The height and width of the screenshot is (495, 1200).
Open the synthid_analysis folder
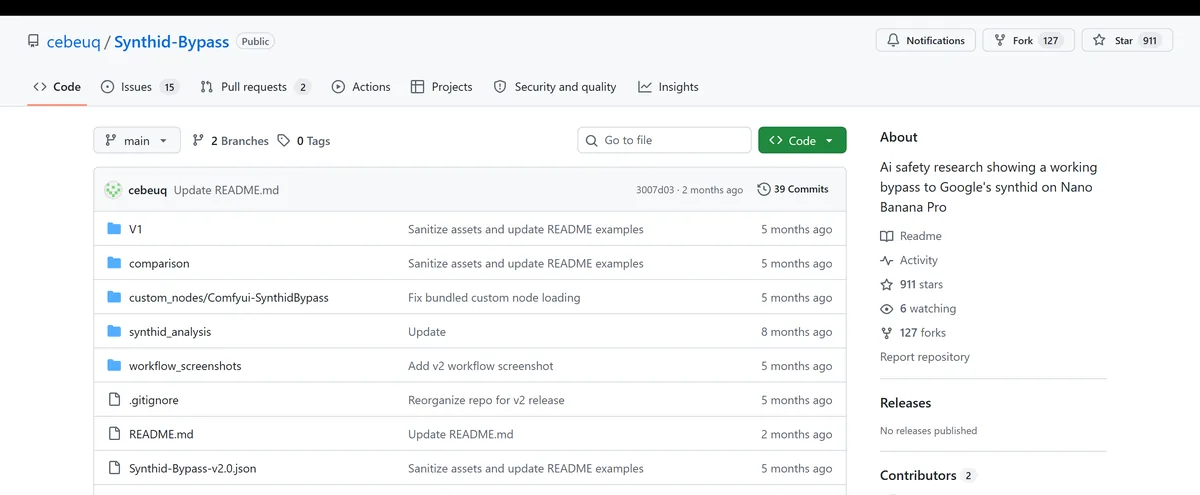(170, 332)
